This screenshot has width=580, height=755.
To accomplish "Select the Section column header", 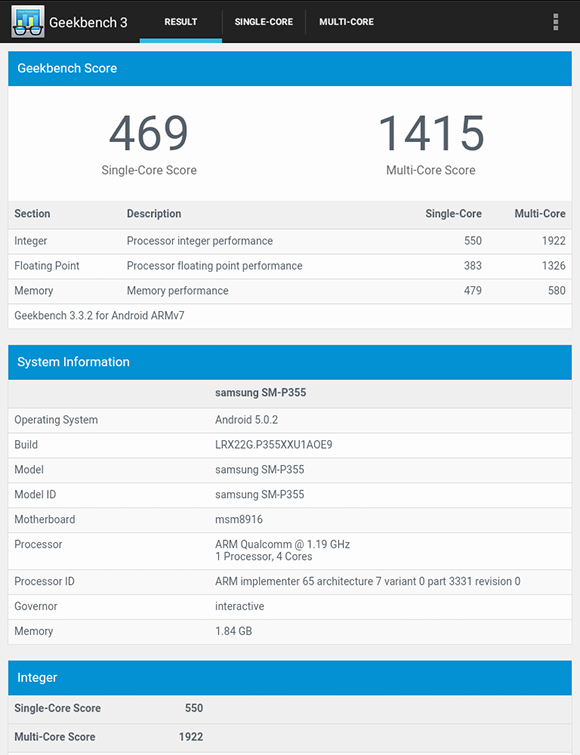I will (x=32, y=213).
